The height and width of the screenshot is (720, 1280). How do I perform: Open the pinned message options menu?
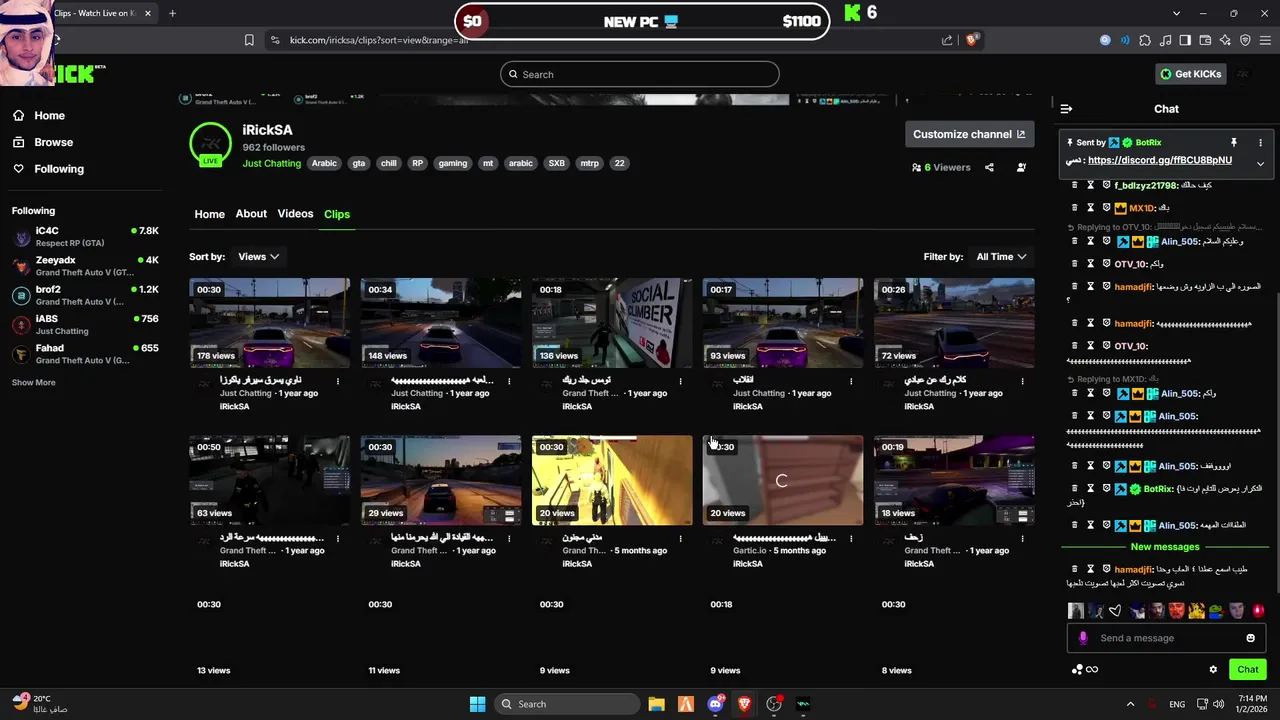[1260, 143]
